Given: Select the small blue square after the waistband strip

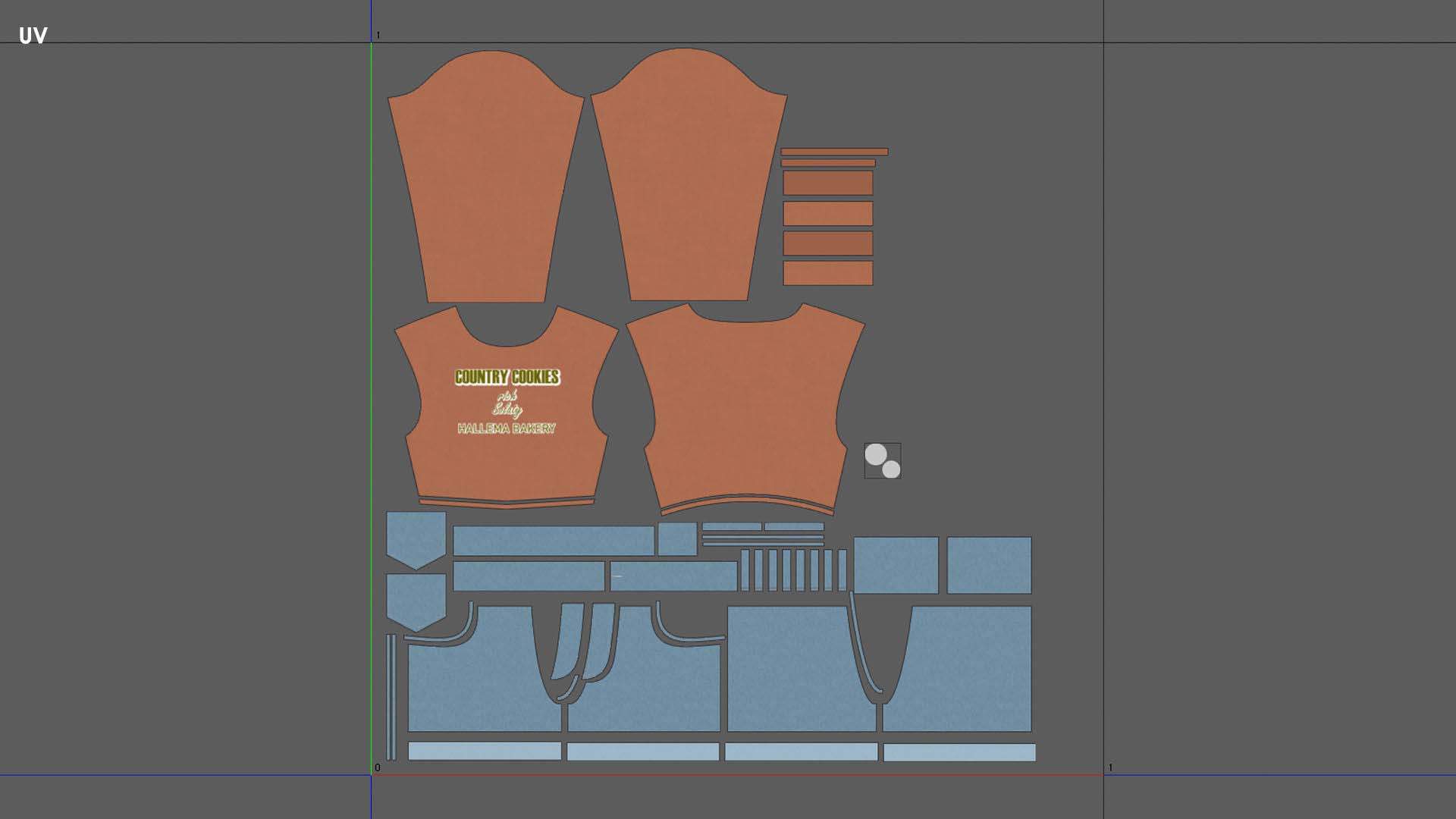Looking at the screenshot, I should pyautogui.click(x=677, y=539).
